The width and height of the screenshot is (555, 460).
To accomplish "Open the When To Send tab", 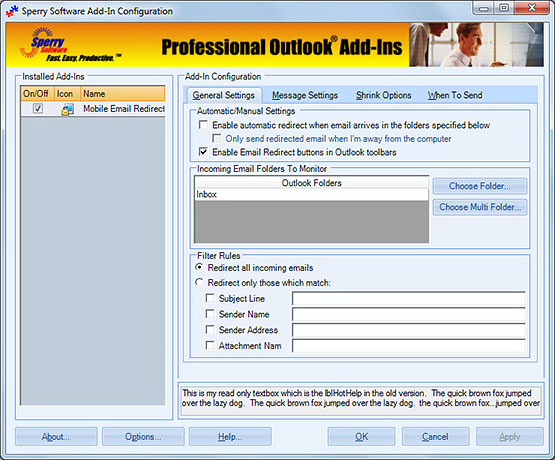I will (x=455, y=95).
